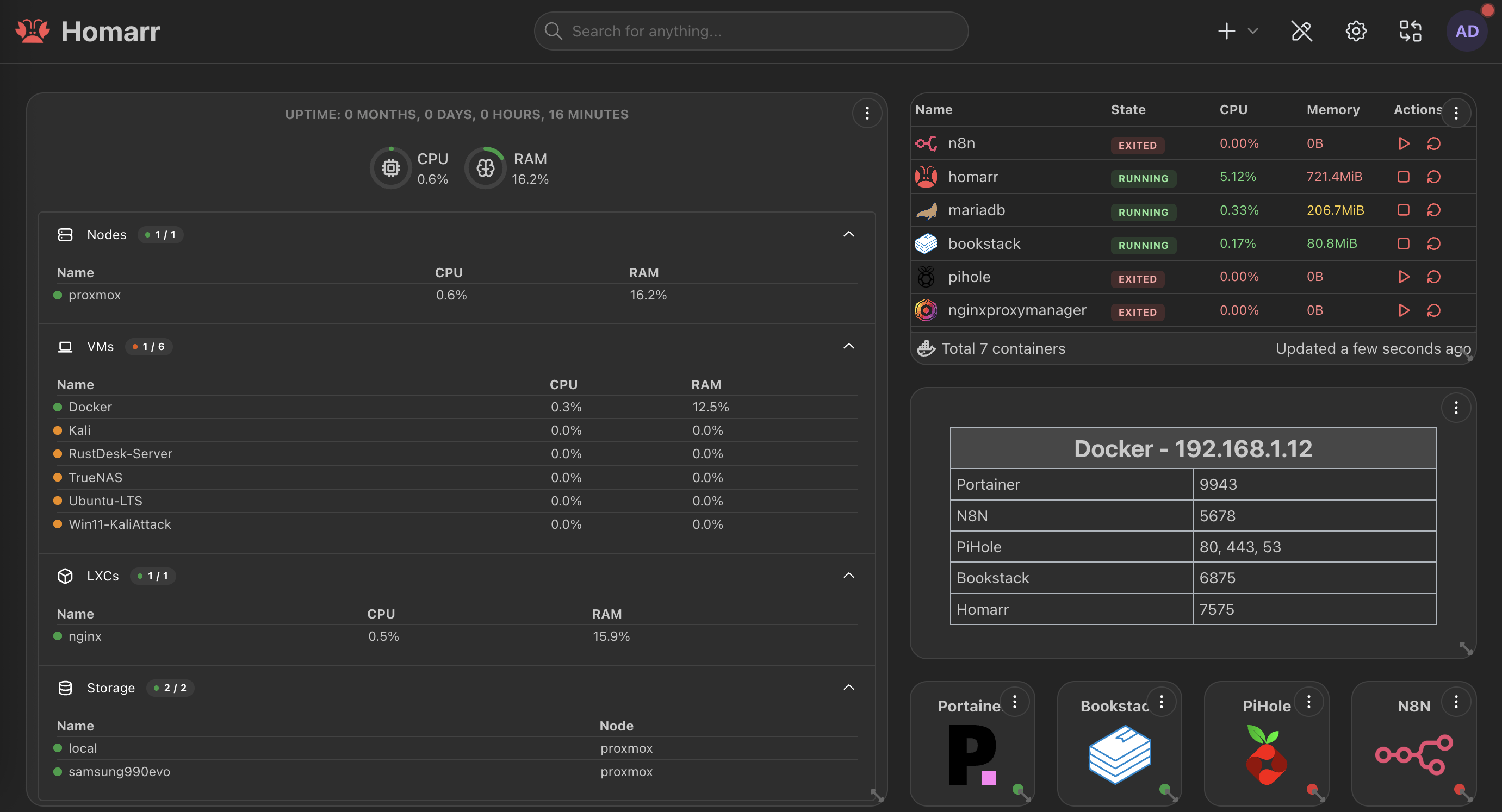Start the n8n container
1502x812 pixels.
coord(1404,143)
